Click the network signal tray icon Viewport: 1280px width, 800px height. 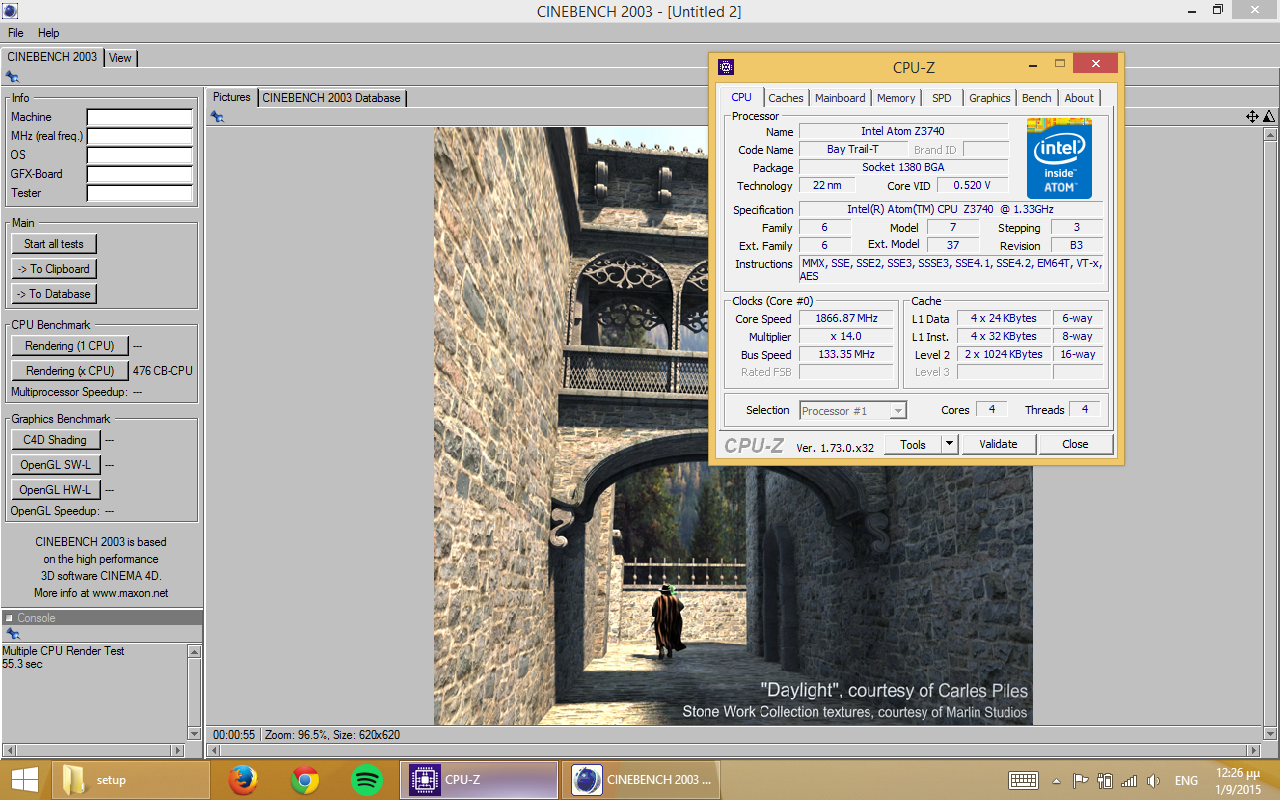(x=1130, y=781)
